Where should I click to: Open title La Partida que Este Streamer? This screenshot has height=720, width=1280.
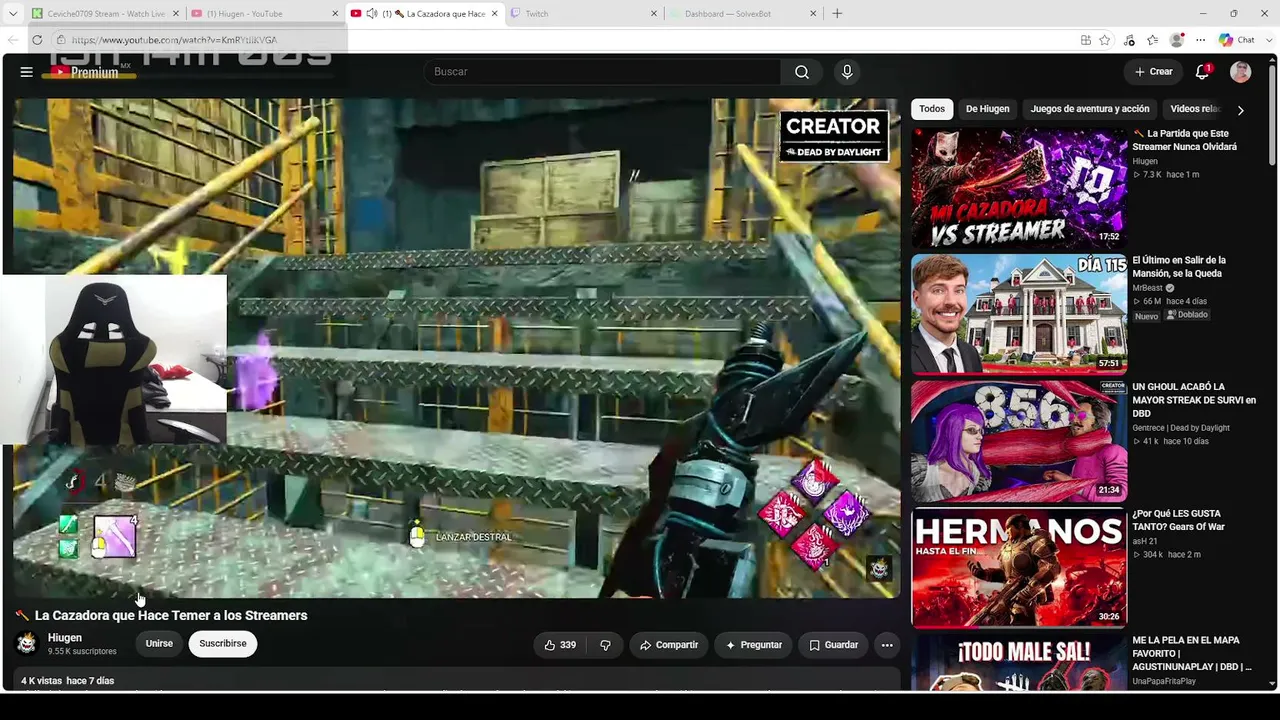coord(1184,140)
